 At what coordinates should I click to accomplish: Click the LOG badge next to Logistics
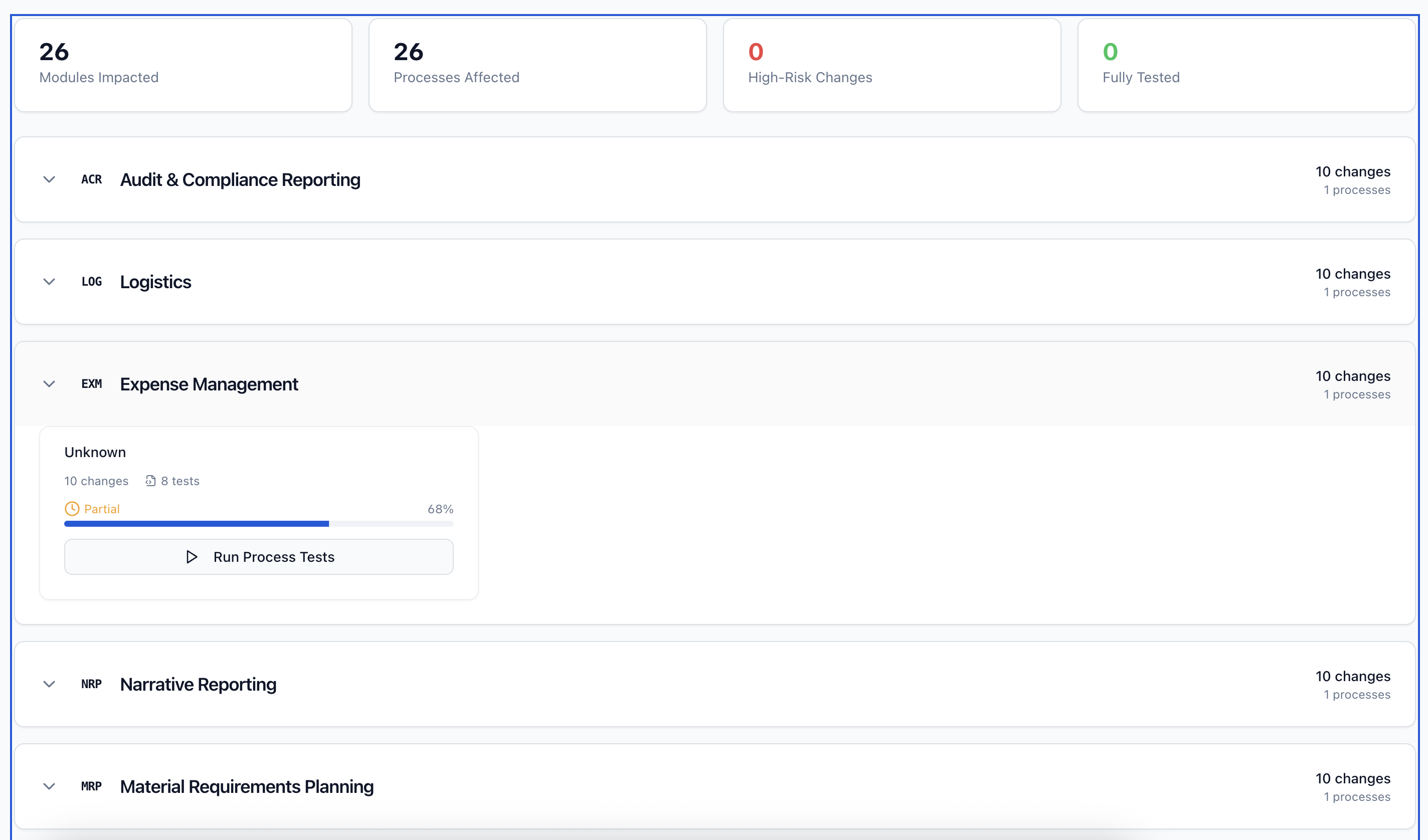[x=91, y=282]
